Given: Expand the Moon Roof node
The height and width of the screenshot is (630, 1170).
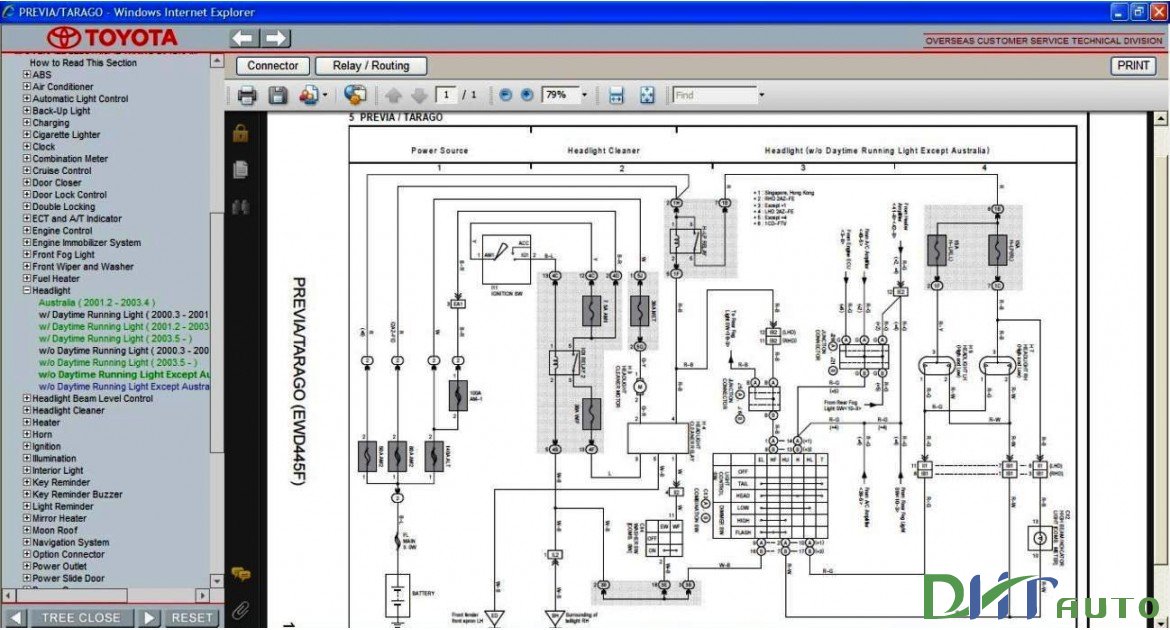Looking at the screenshot, I should click(x=27, y=530).
